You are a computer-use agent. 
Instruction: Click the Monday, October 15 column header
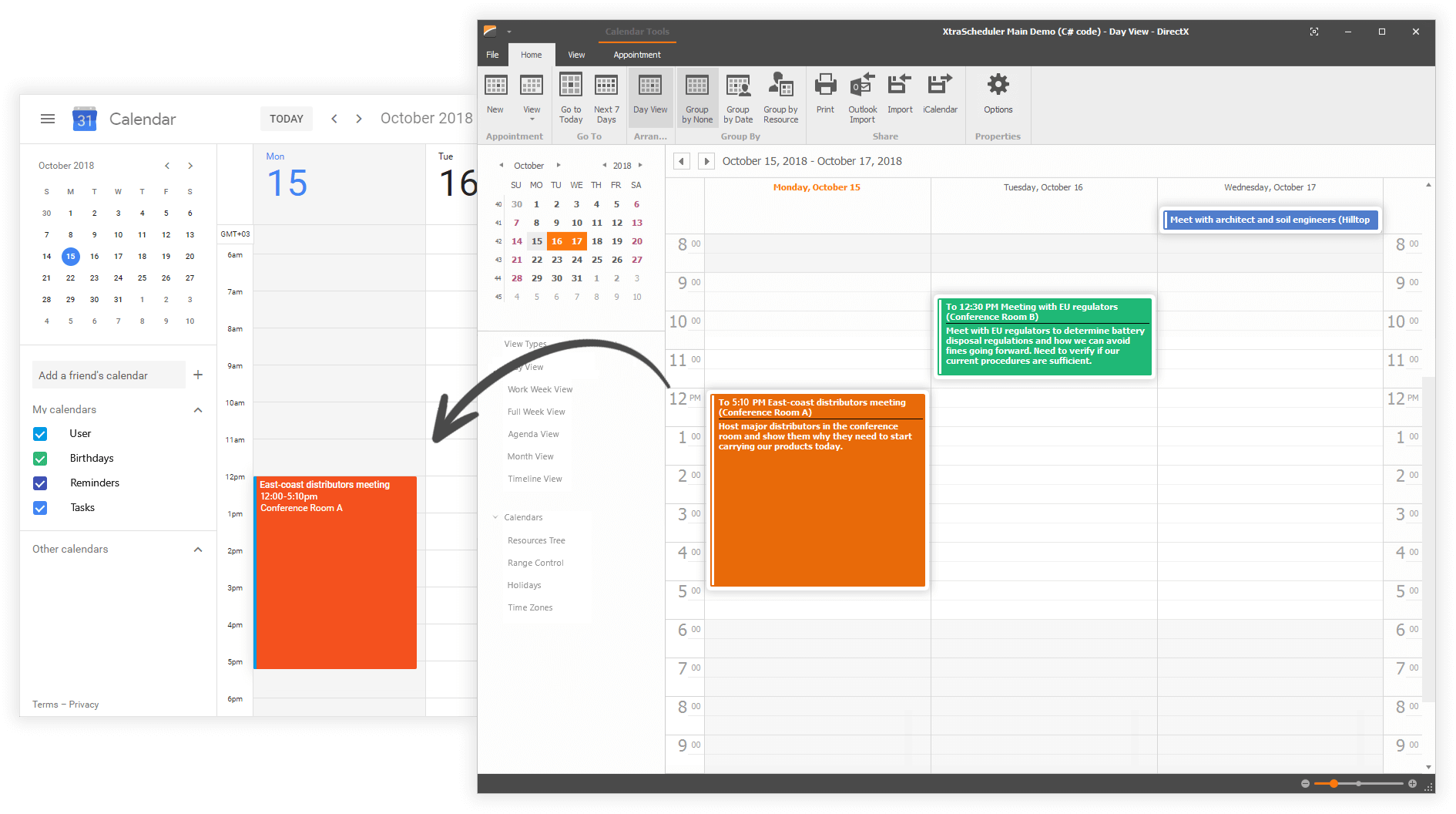tap(817, 187)
